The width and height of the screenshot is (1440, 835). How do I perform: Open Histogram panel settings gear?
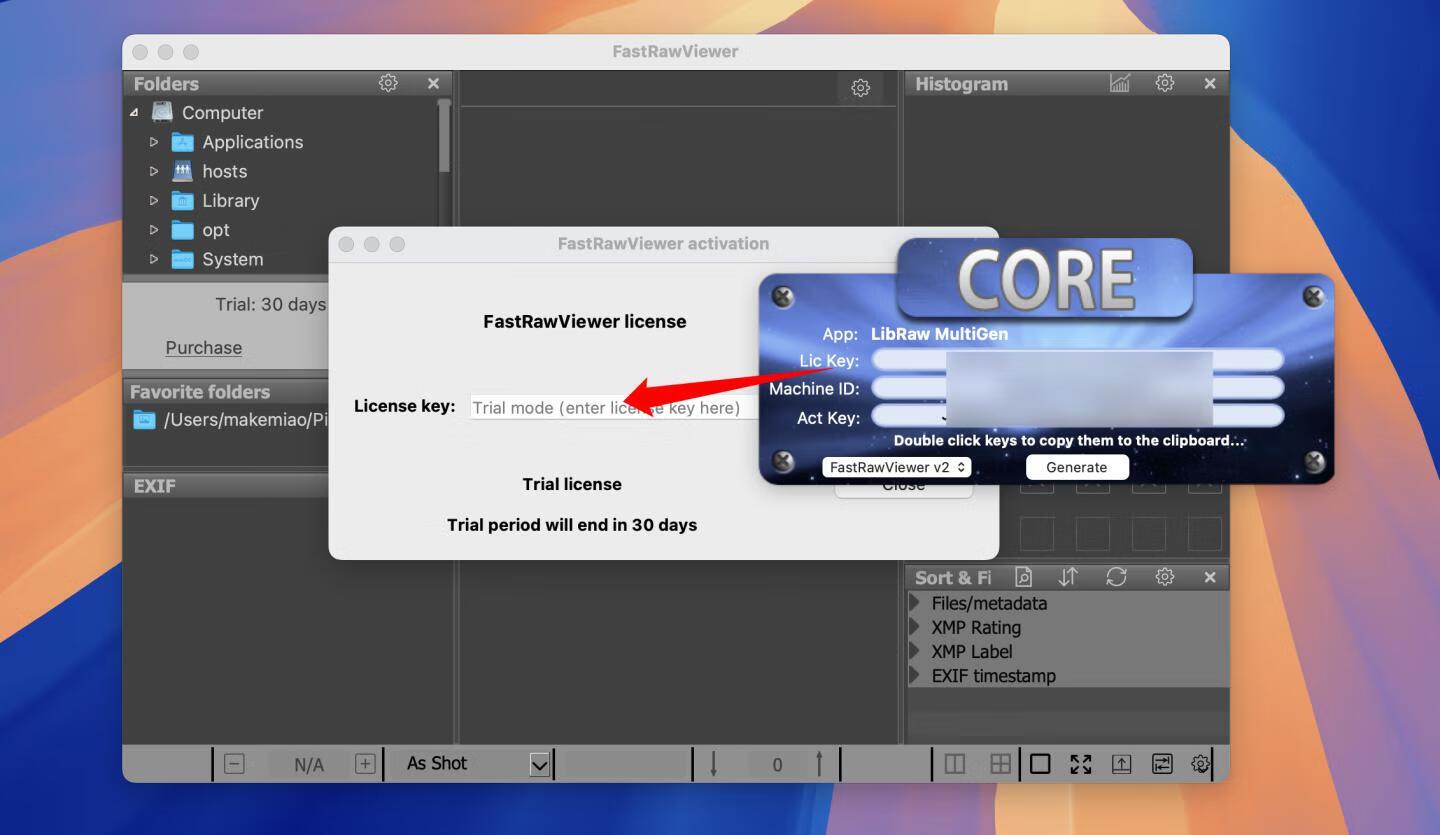(1165, 83)
